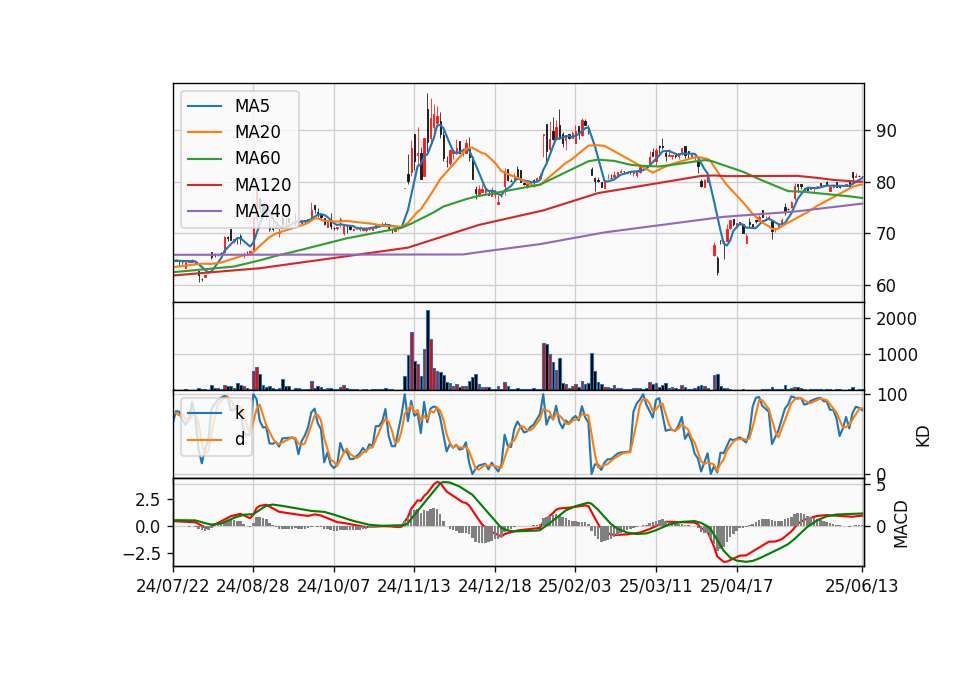Click the 25/03/11 date axis label
Screen dimensions: 960x690
656,586
